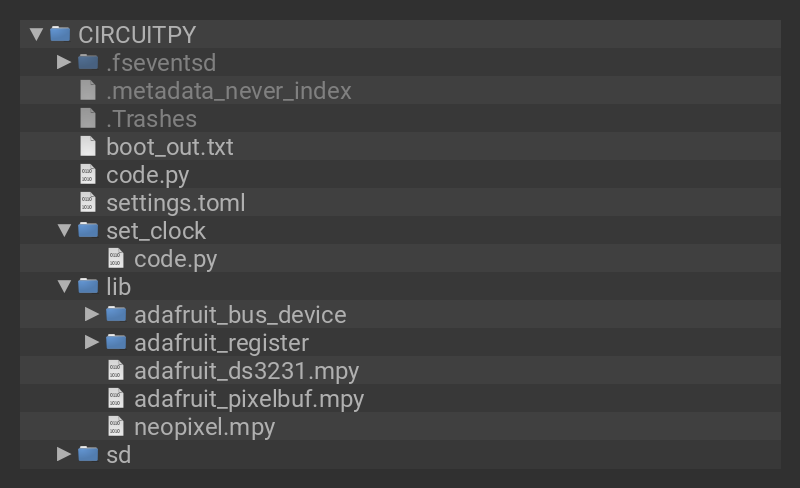
Task: Collapse the set_clock folder
Action: click(x=65, y=230)
